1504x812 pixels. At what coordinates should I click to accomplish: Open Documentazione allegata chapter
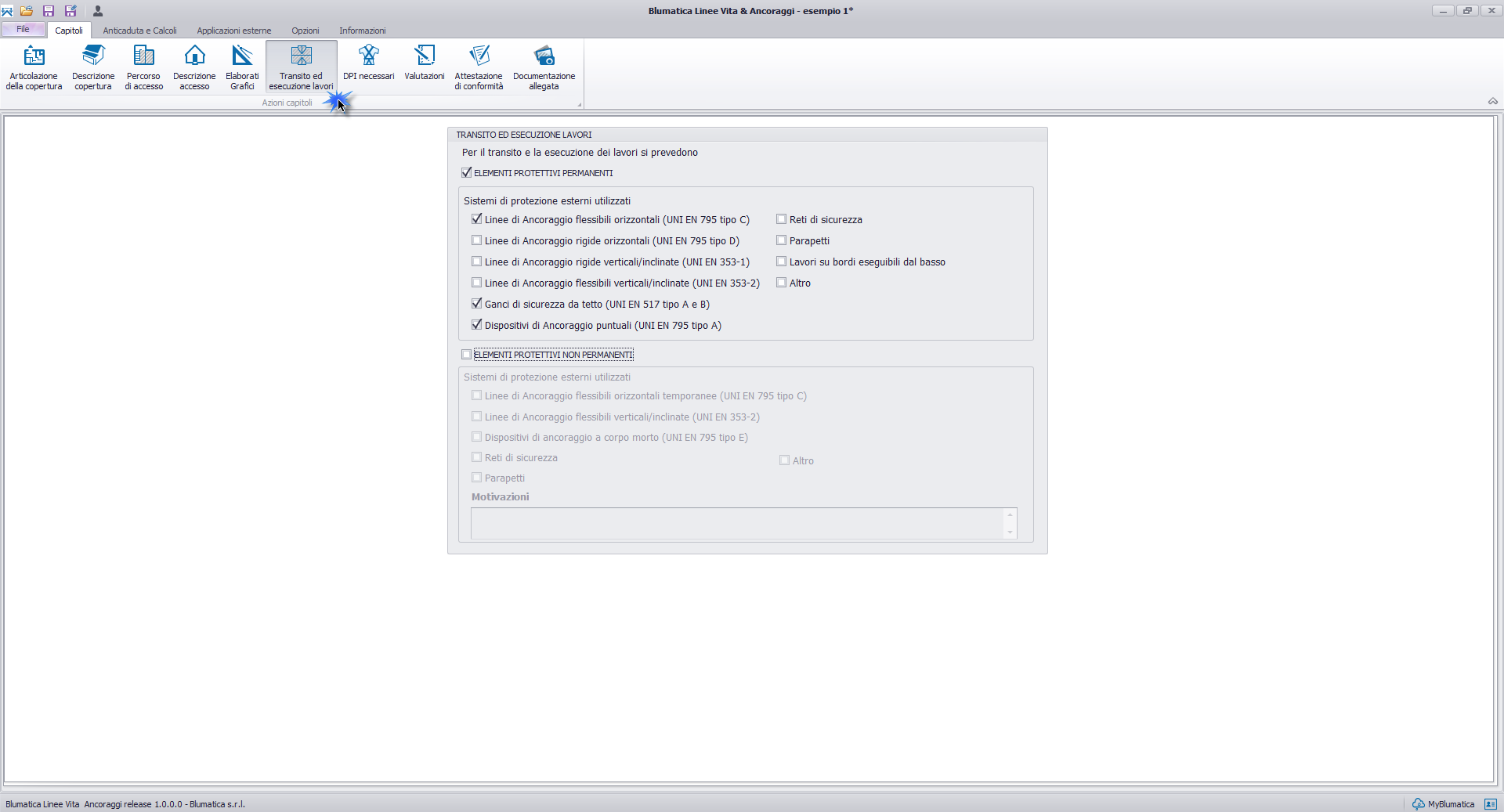[x=544, y=67]
